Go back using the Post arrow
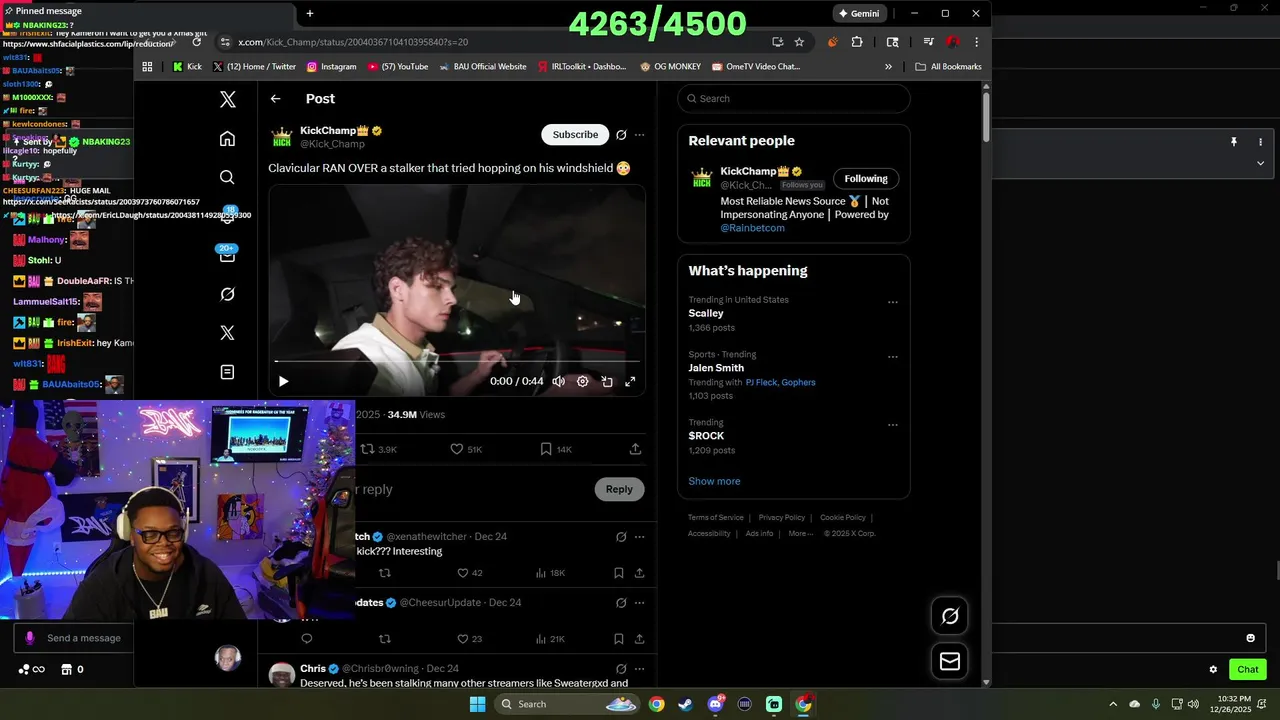Viewport: 1280px width, 720px height. coord(275,99)
